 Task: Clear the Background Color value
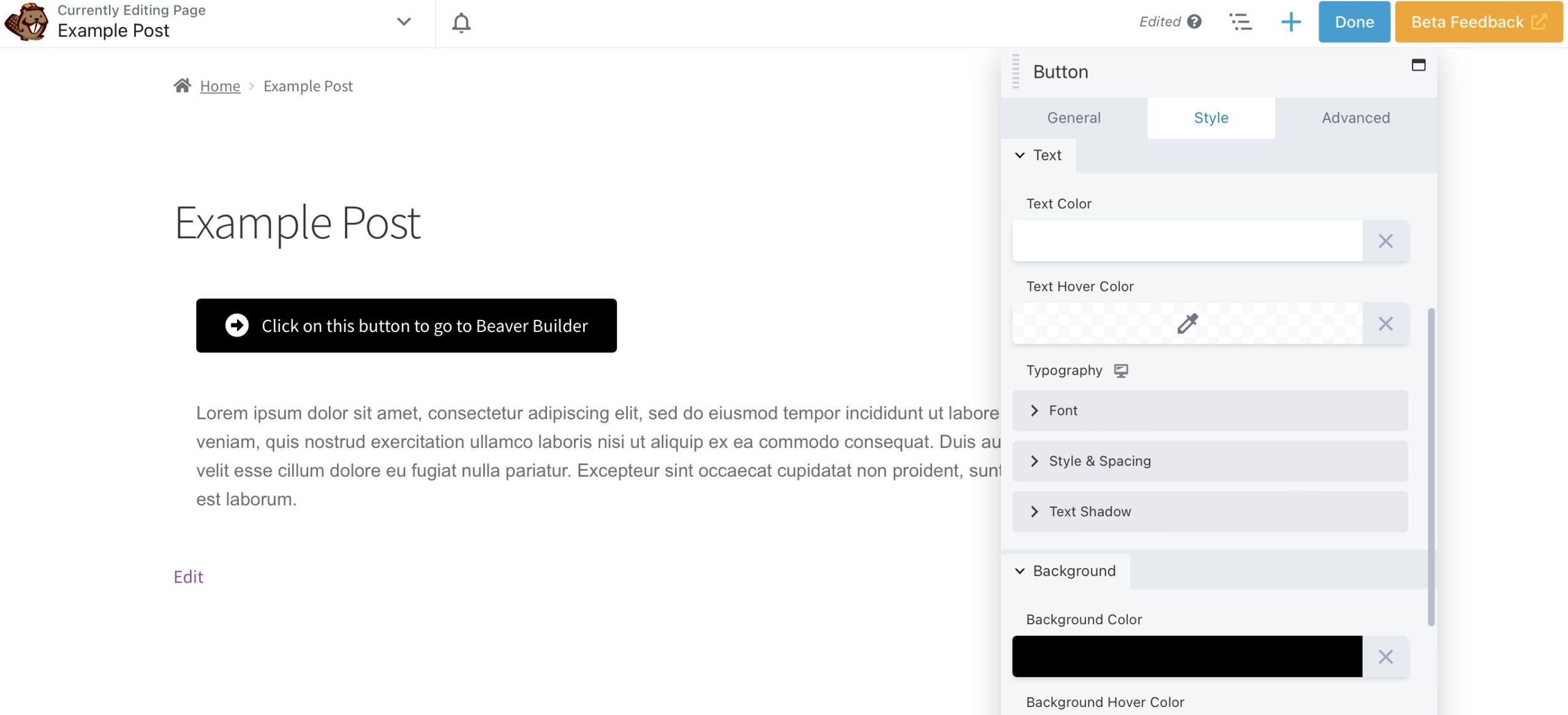(x=1385, y=657)
